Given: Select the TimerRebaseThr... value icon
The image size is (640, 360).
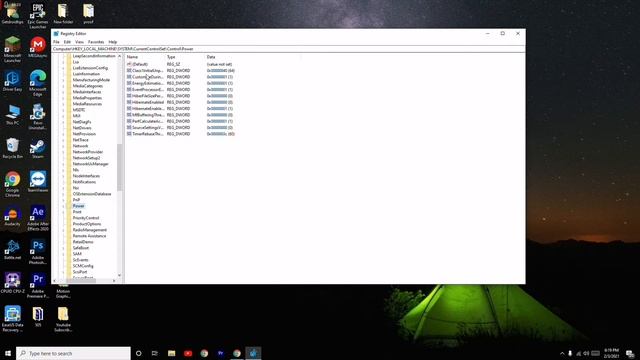Looking at the screenshot, I should [129, 134].
